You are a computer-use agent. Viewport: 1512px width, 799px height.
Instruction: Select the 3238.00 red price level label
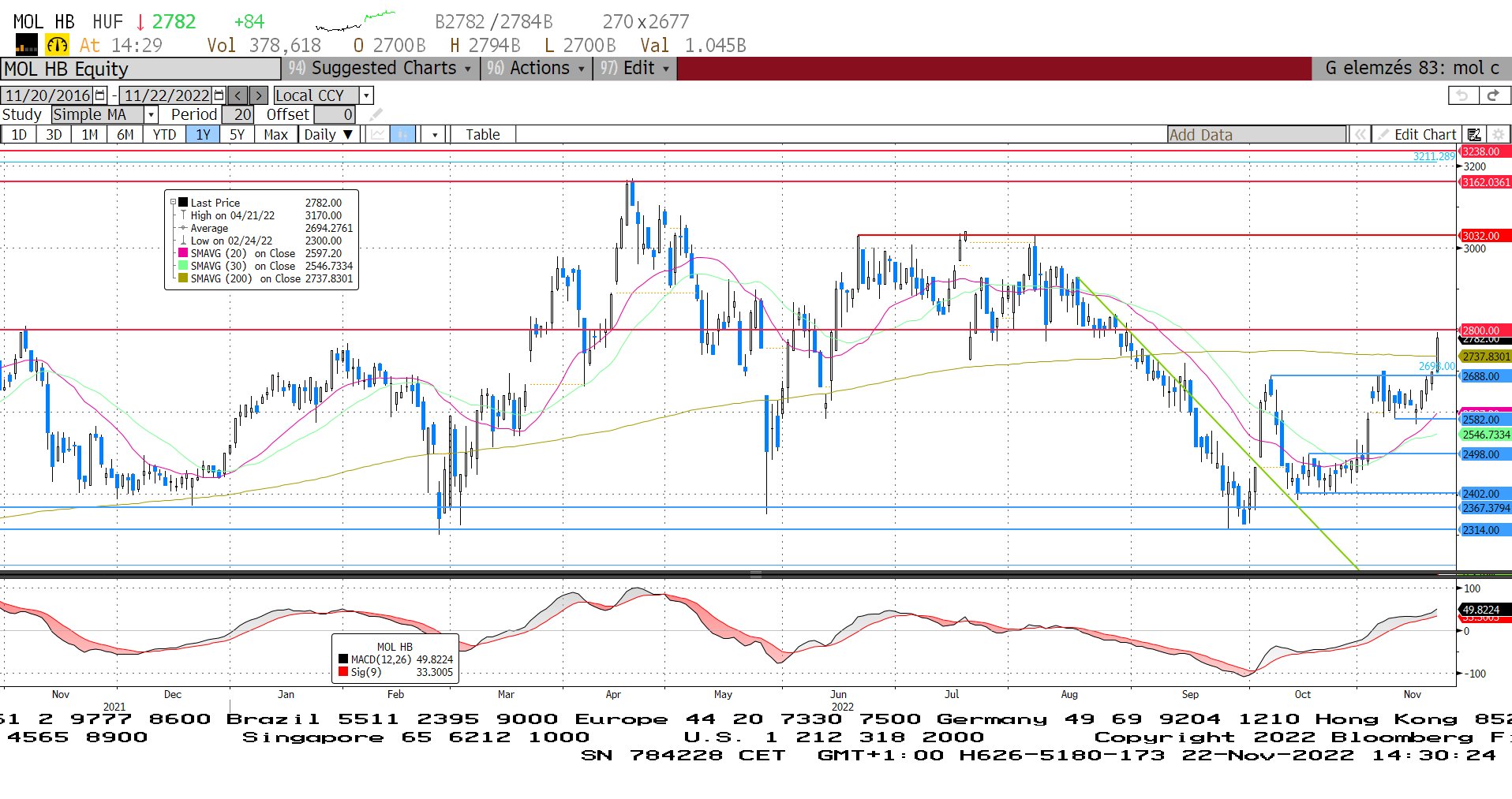[1484, 151]
